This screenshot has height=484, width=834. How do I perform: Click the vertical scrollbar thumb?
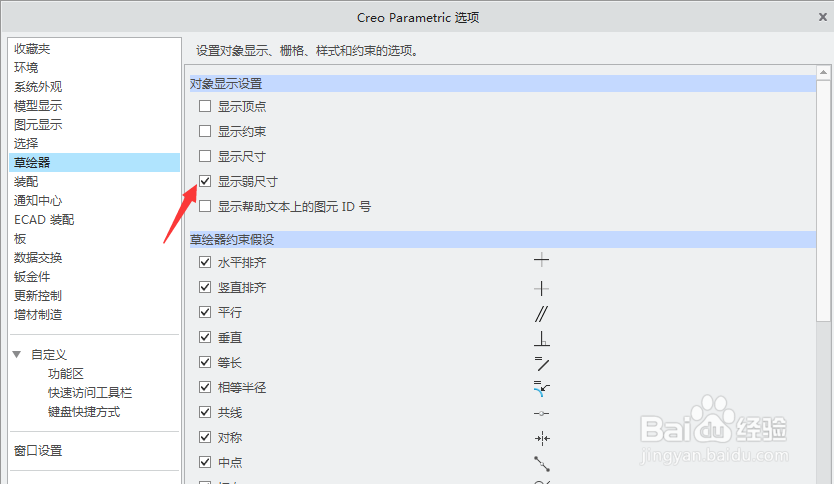click(823, 201)
